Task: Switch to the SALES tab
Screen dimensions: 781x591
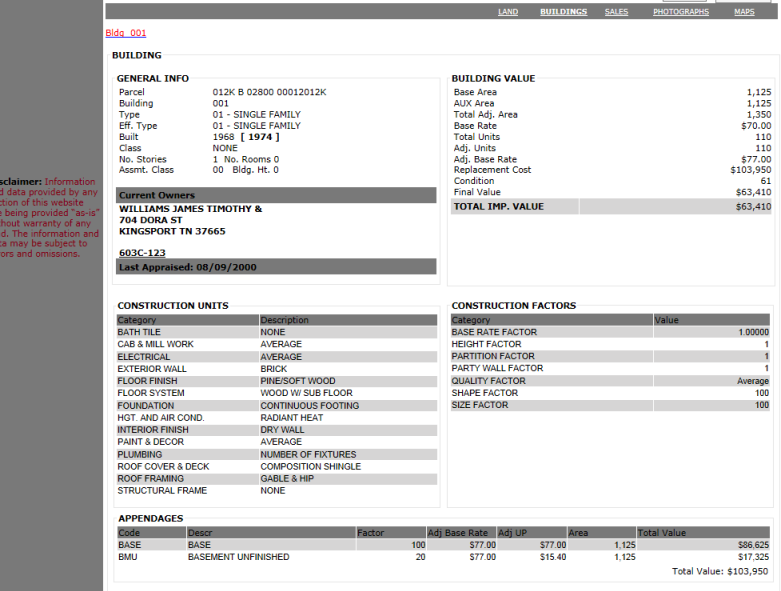Action: [x=616, y=11]
